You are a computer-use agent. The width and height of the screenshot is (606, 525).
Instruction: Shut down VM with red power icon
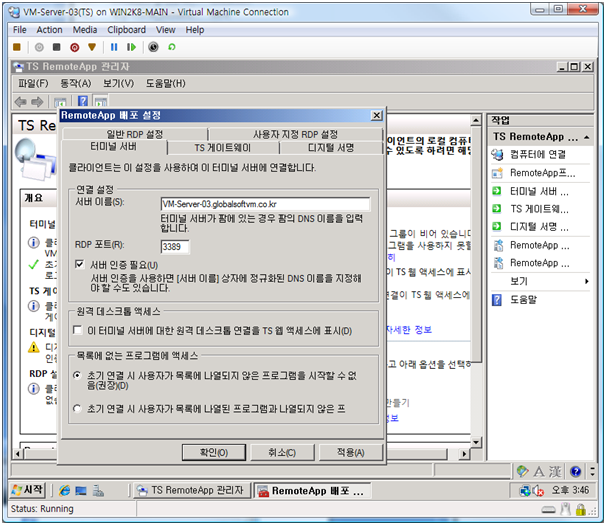tap(75, 47)
